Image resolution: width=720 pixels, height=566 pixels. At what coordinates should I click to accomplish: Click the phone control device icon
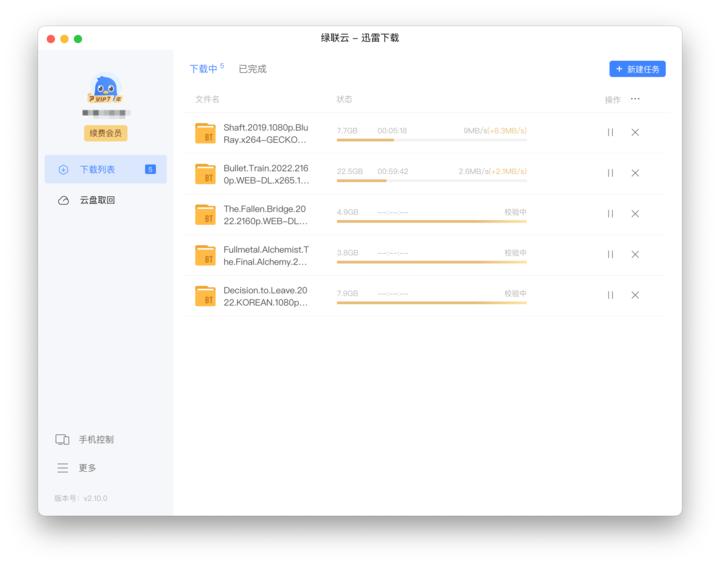(x=62, y=439)
